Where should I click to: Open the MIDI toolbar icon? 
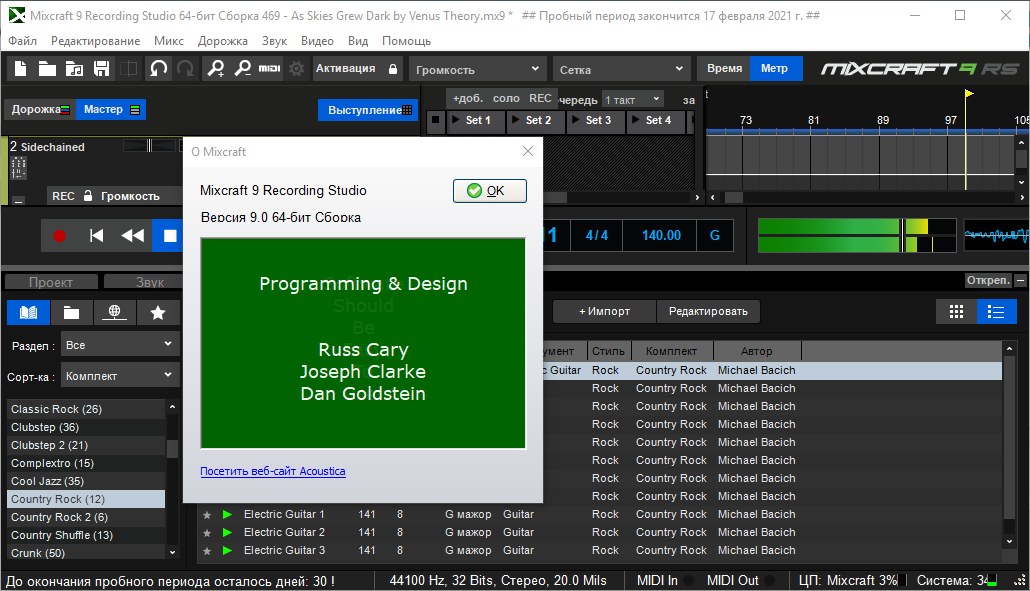click(x=269, y=69)
